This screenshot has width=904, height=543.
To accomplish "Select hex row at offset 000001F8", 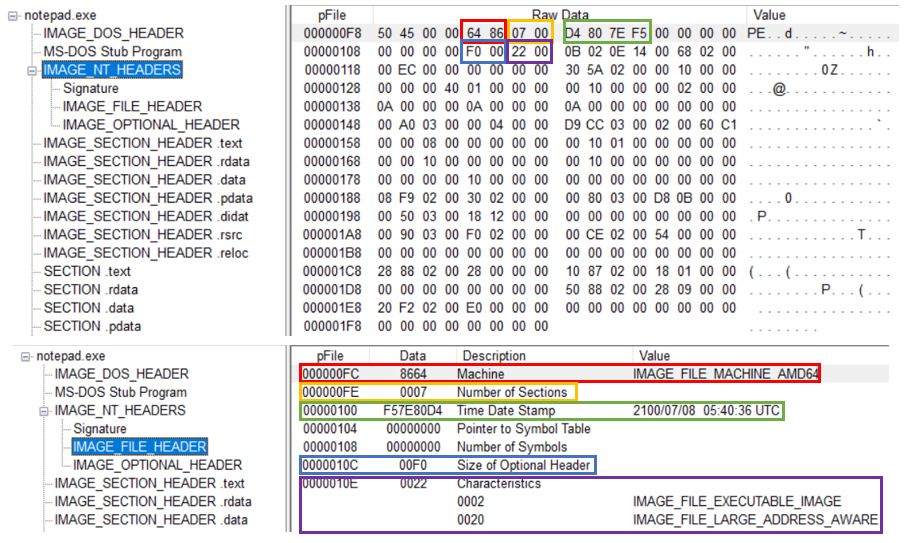I will (594, 326).
